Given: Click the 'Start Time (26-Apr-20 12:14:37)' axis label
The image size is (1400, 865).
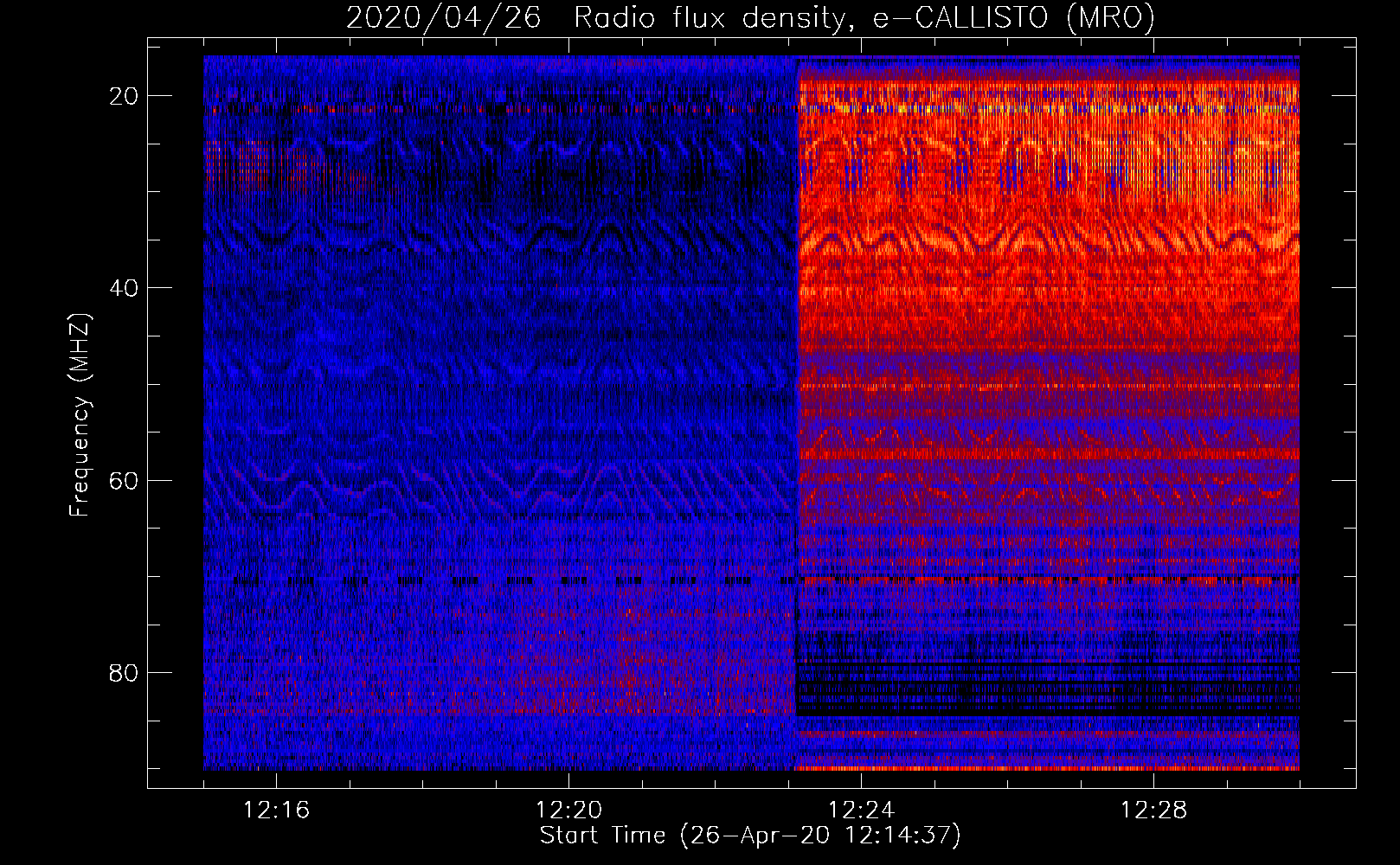Looking at the screenshot, I should coord(750,836).
